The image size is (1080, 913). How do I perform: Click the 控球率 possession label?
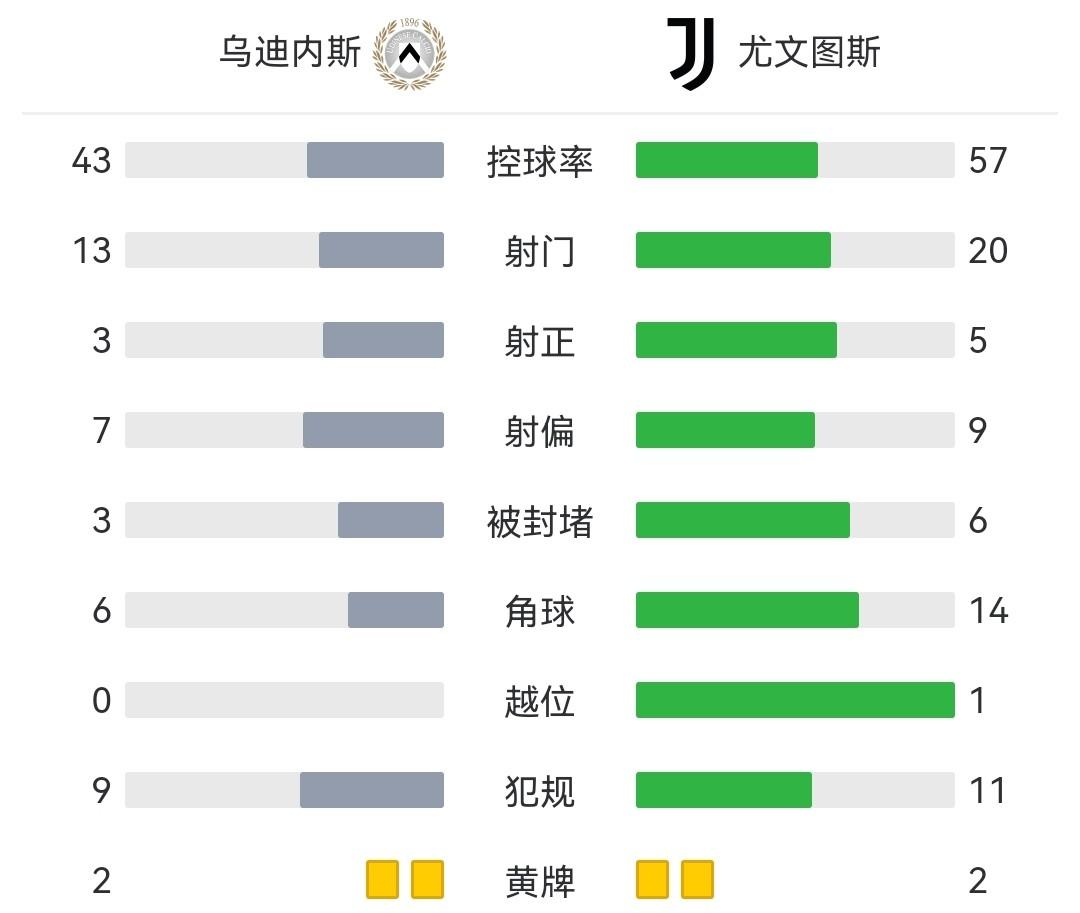[x=540, y=161]
